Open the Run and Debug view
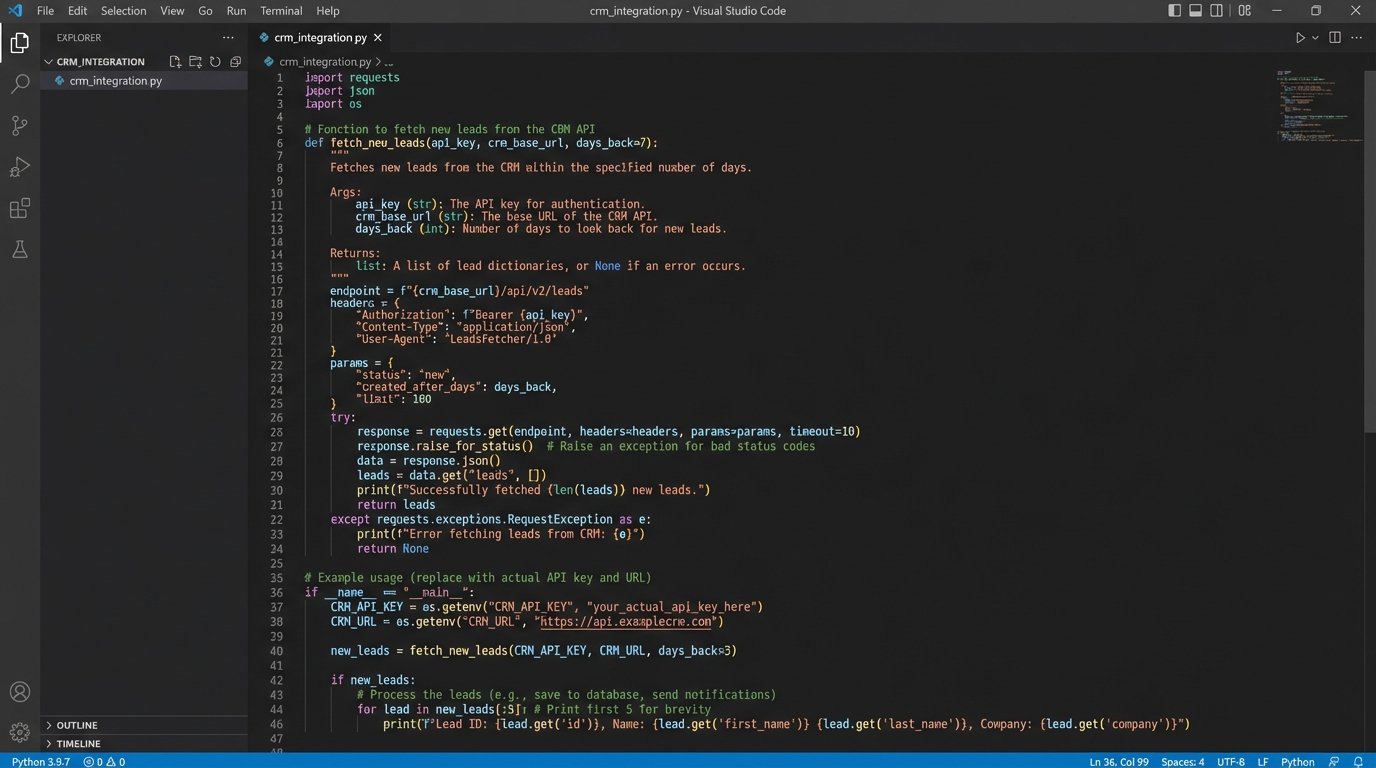The image size is (1376, 768). click(x=19, y=167)
